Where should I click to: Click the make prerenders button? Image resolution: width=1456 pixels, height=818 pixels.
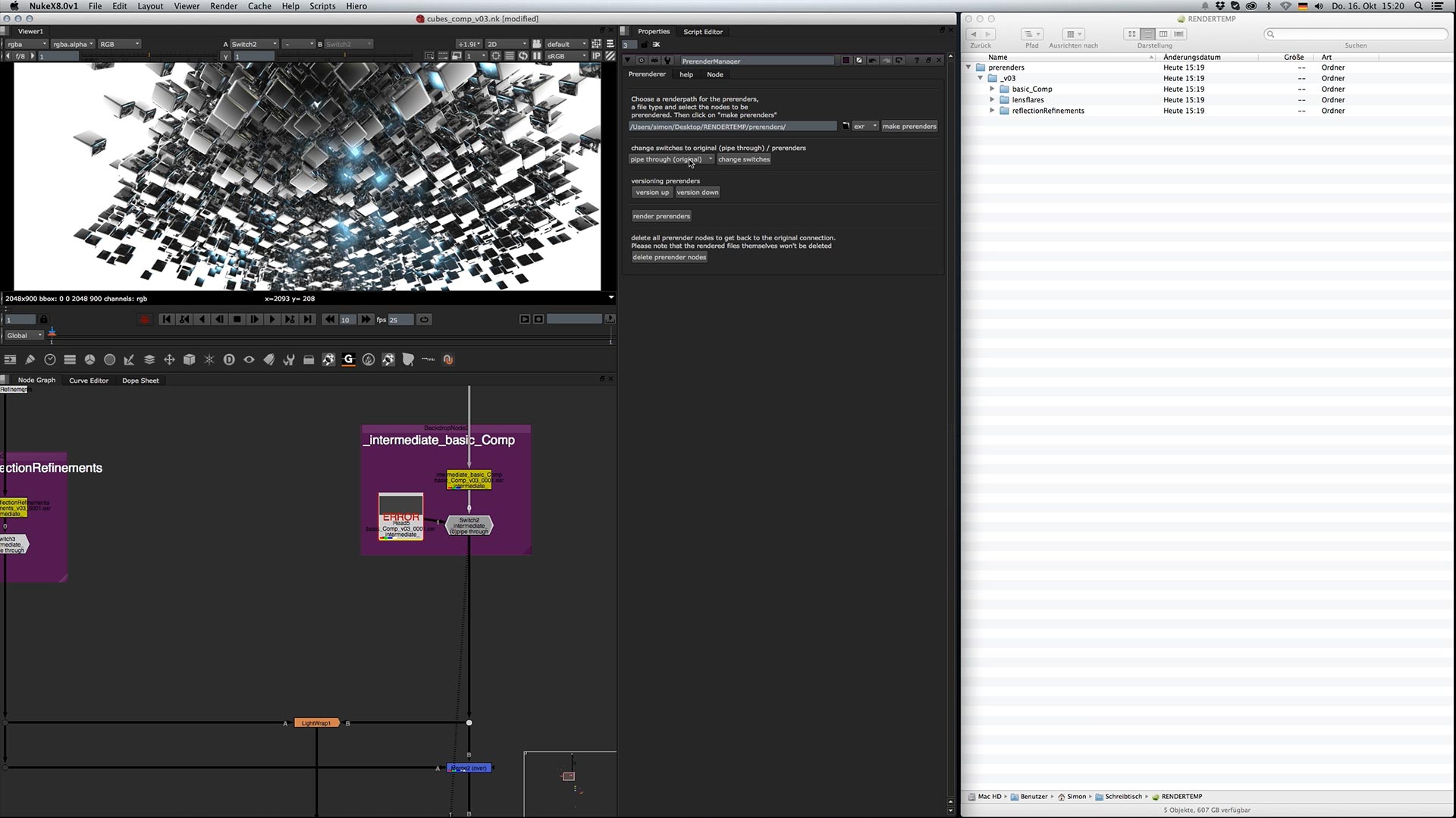coord(909,127)
